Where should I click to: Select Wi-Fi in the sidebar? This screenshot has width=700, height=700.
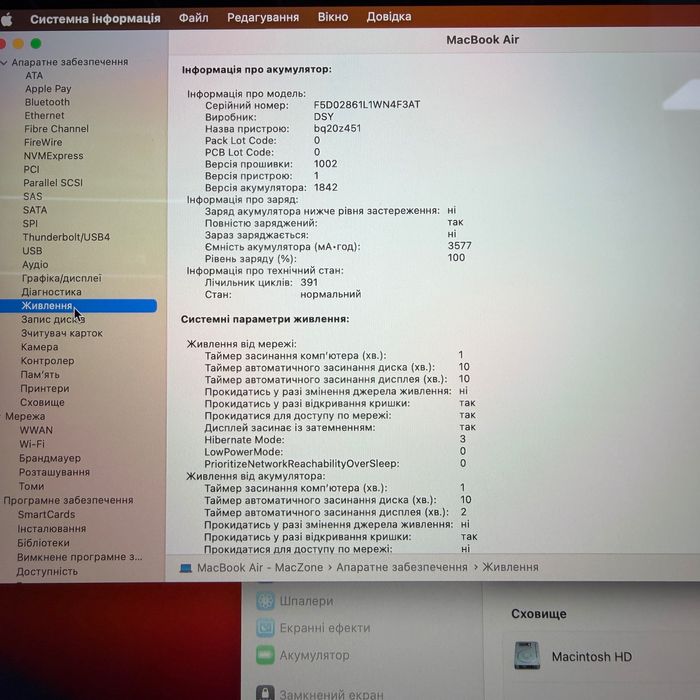[32, 444]
